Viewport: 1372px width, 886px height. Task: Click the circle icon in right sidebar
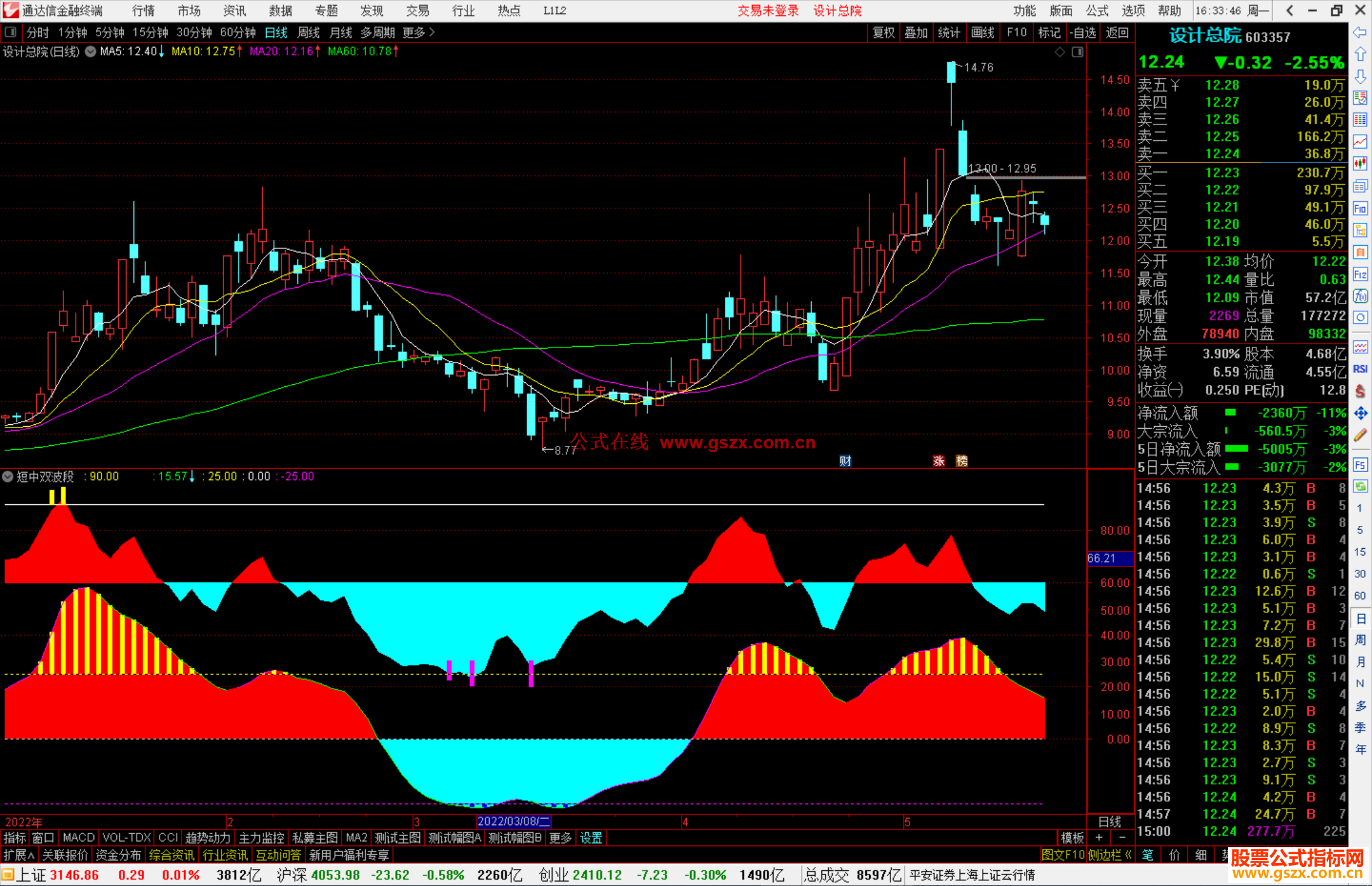point(1360,318)
